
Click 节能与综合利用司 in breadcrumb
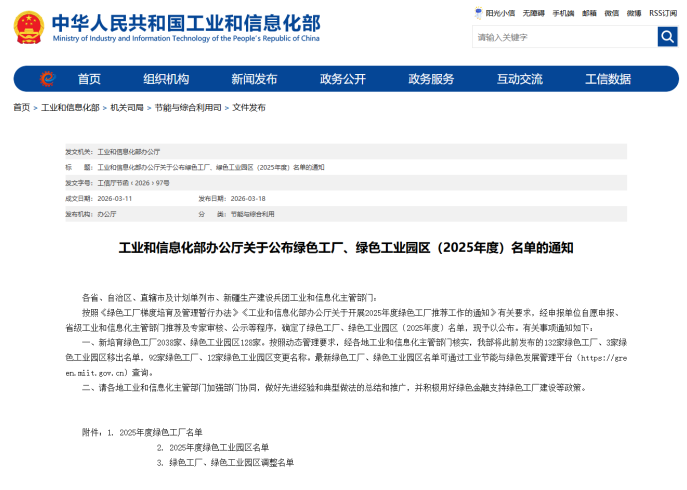[187, 107]
